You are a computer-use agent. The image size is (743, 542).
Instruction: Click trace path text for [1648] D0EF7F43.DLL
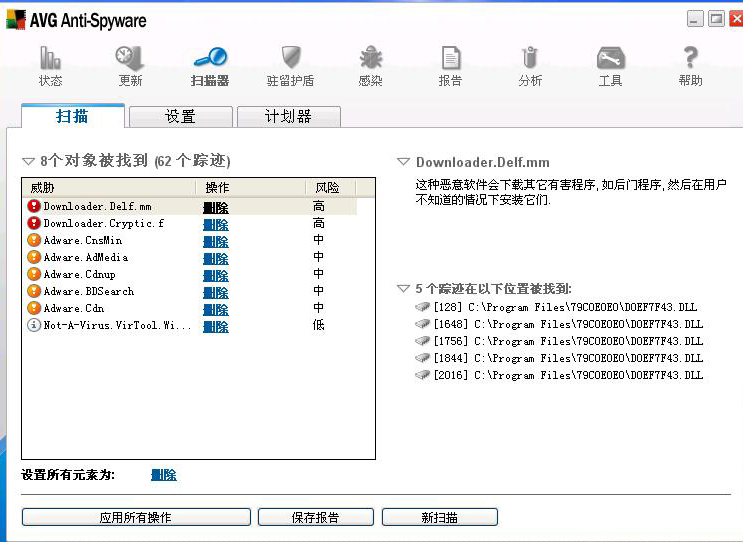pos(568,324)
